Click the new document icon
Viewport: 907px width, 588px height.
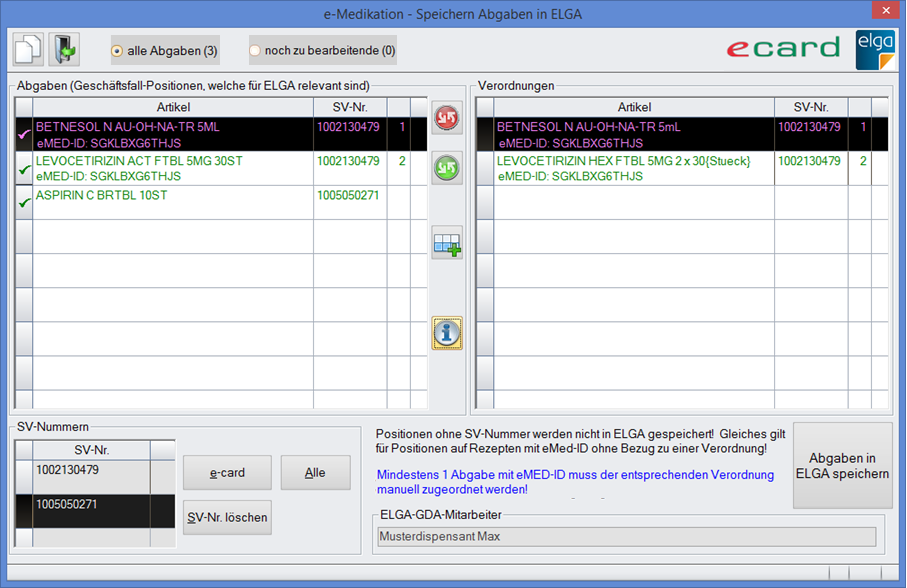(28, 48)
